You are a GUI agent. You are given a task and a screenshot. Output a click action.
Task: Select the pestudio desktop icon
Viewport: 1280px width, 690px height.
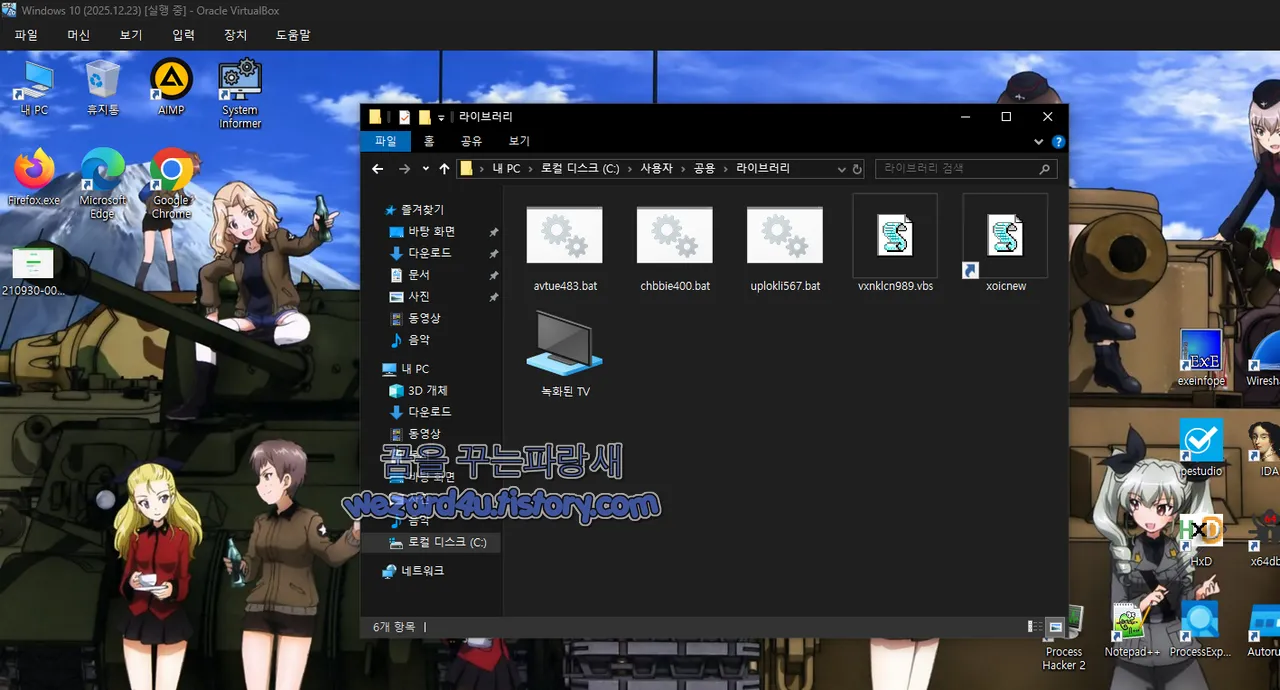[1201, 448]
